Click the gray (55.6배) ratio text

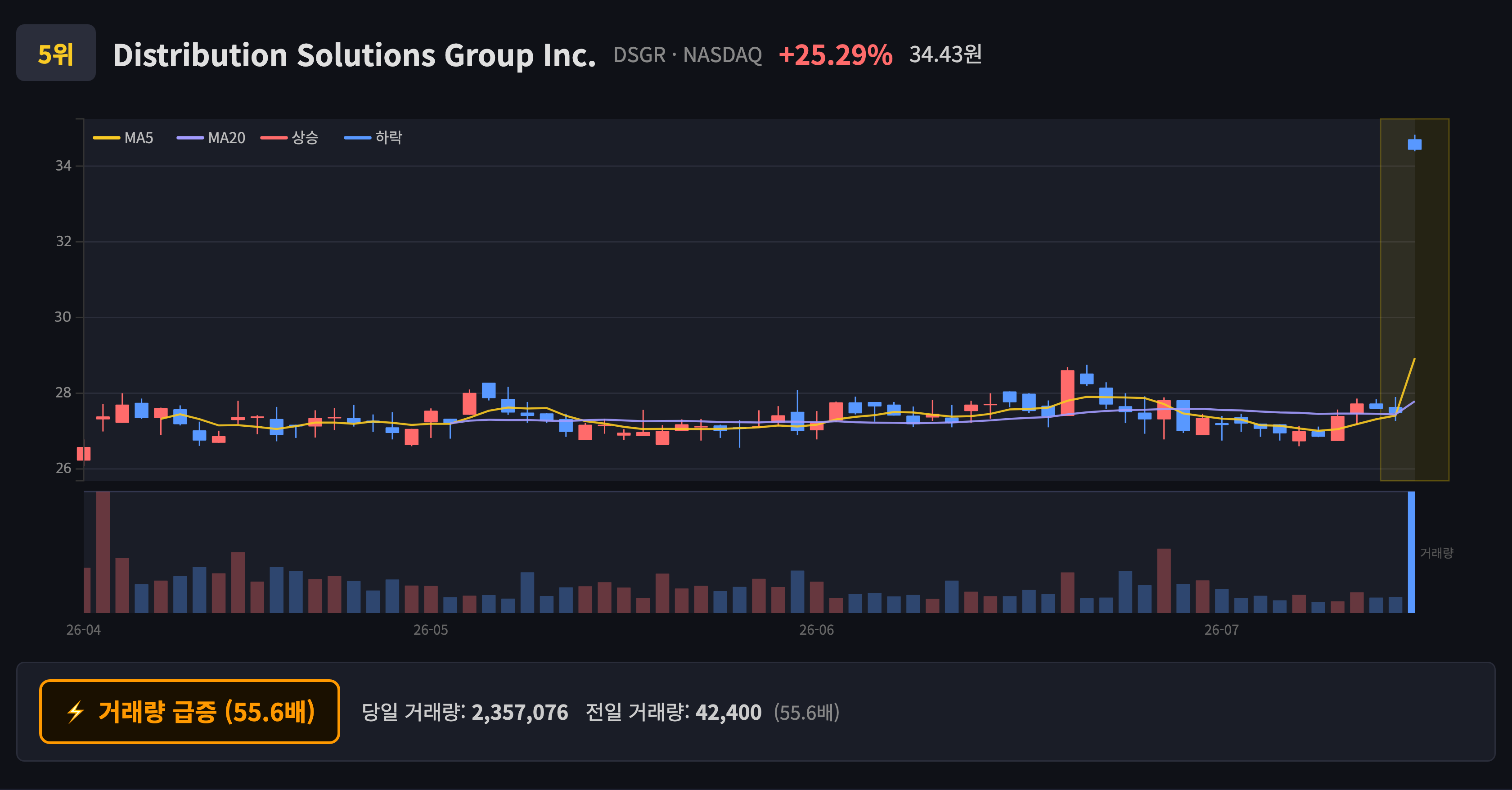tap(807, 713)
